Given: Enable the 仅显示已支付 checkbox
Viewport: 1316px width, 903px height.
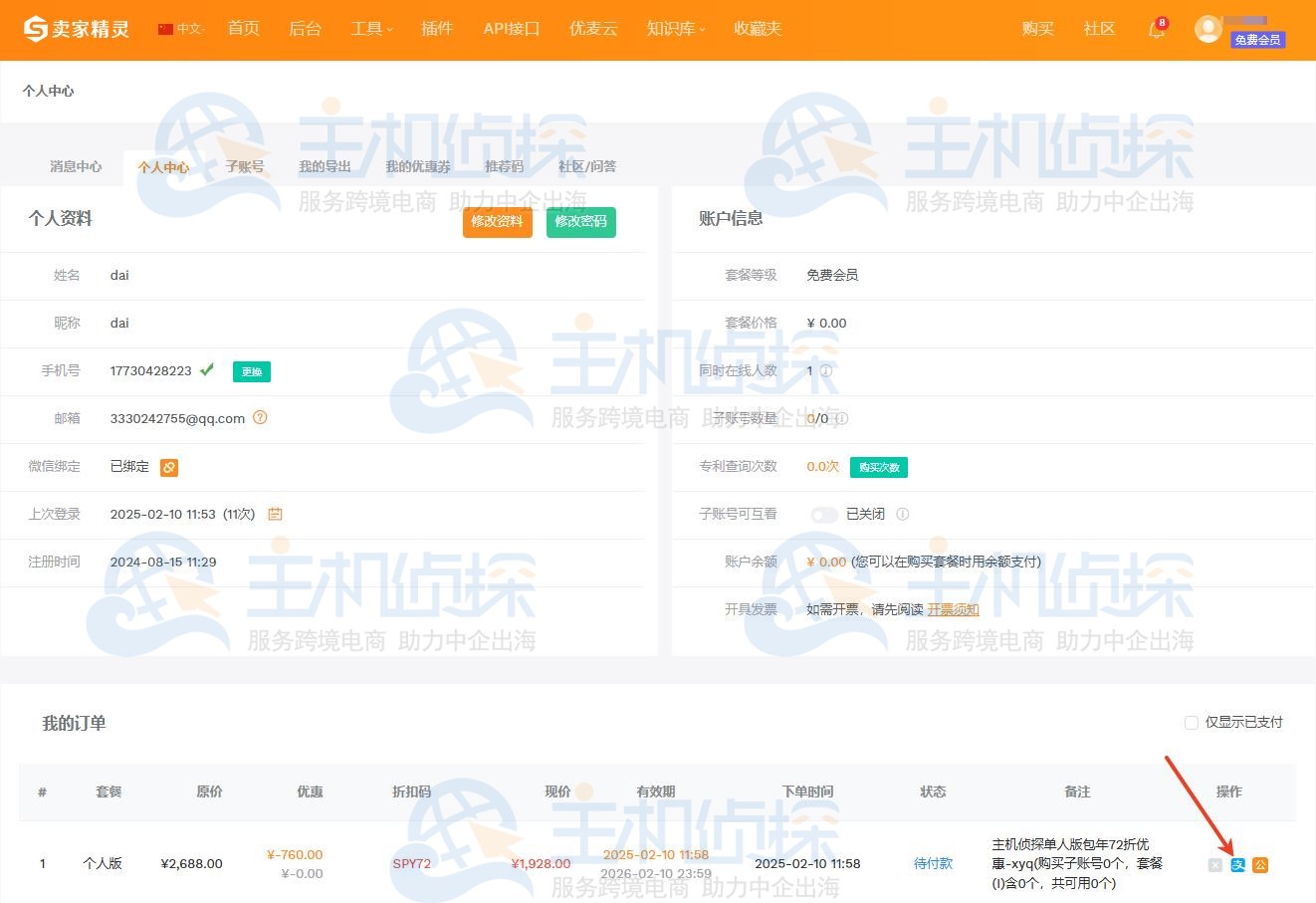Looking at the screenshot, I should tap(1192, 723).
